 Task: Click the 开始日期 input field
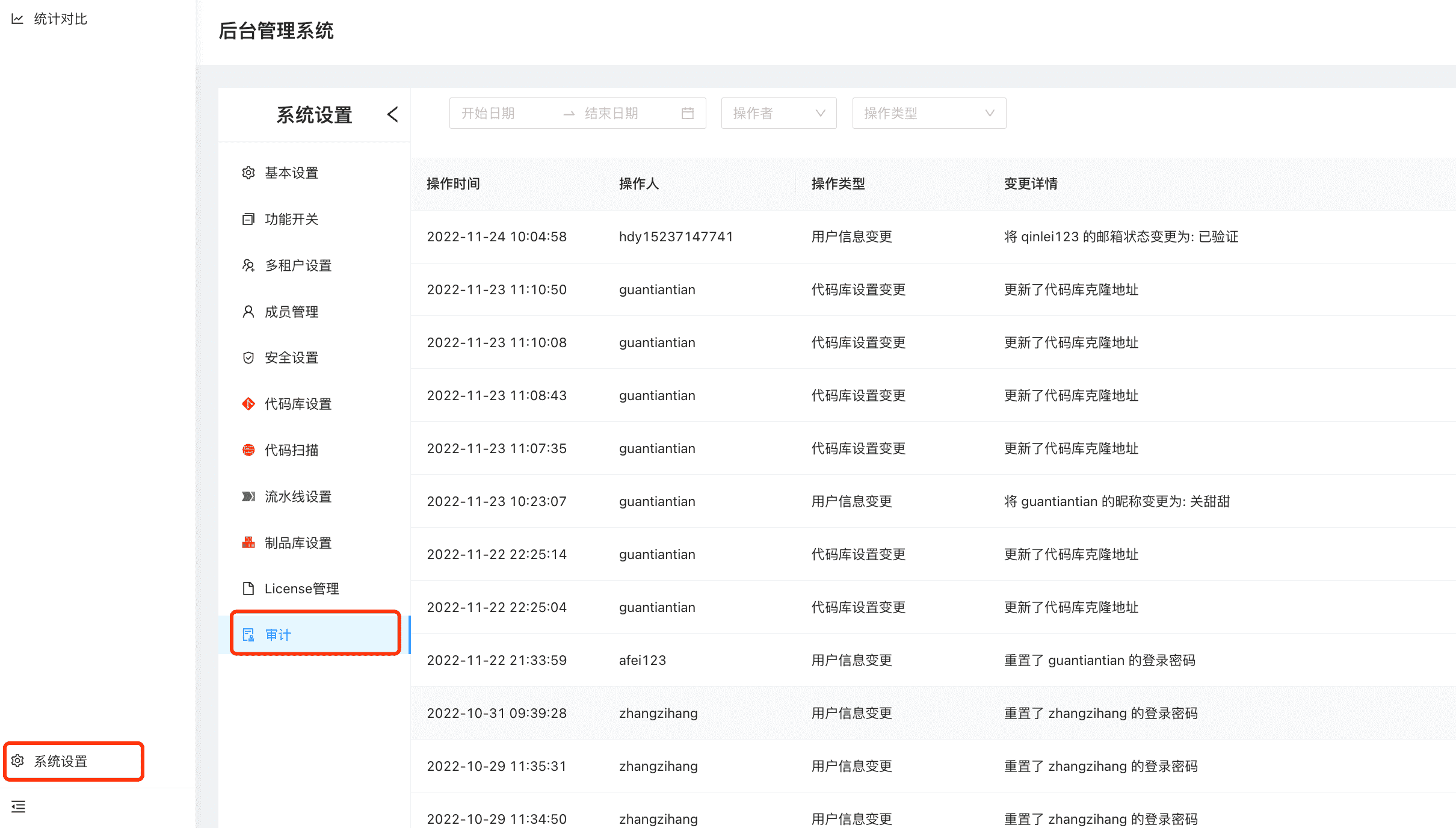pyautogui.click(x=503, y=113)
